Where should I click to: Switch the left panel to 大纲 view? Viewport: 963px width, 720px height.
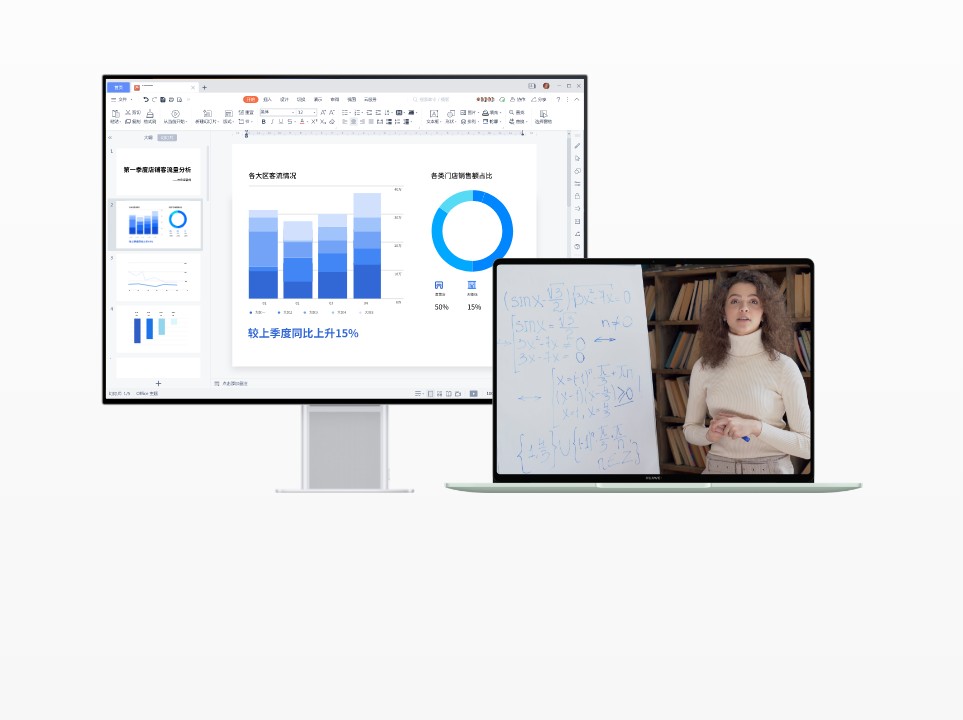coord(150,136)
